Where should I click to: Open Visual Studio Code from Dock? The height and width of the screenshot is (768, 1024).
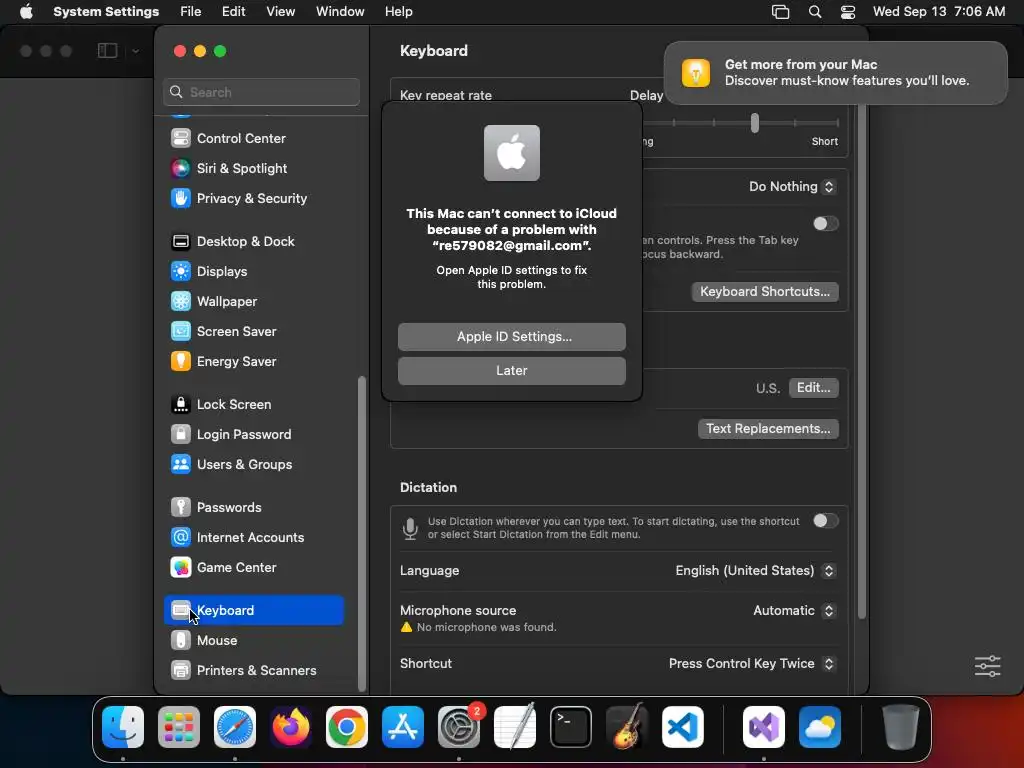683,727
